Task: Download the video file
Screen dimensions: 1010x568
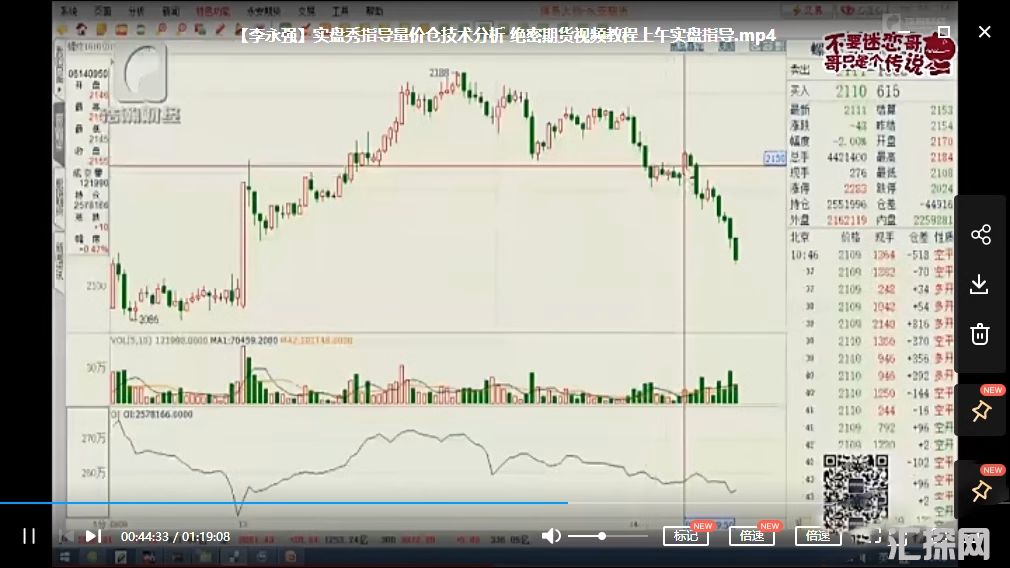Action: [x=980, y=284]
